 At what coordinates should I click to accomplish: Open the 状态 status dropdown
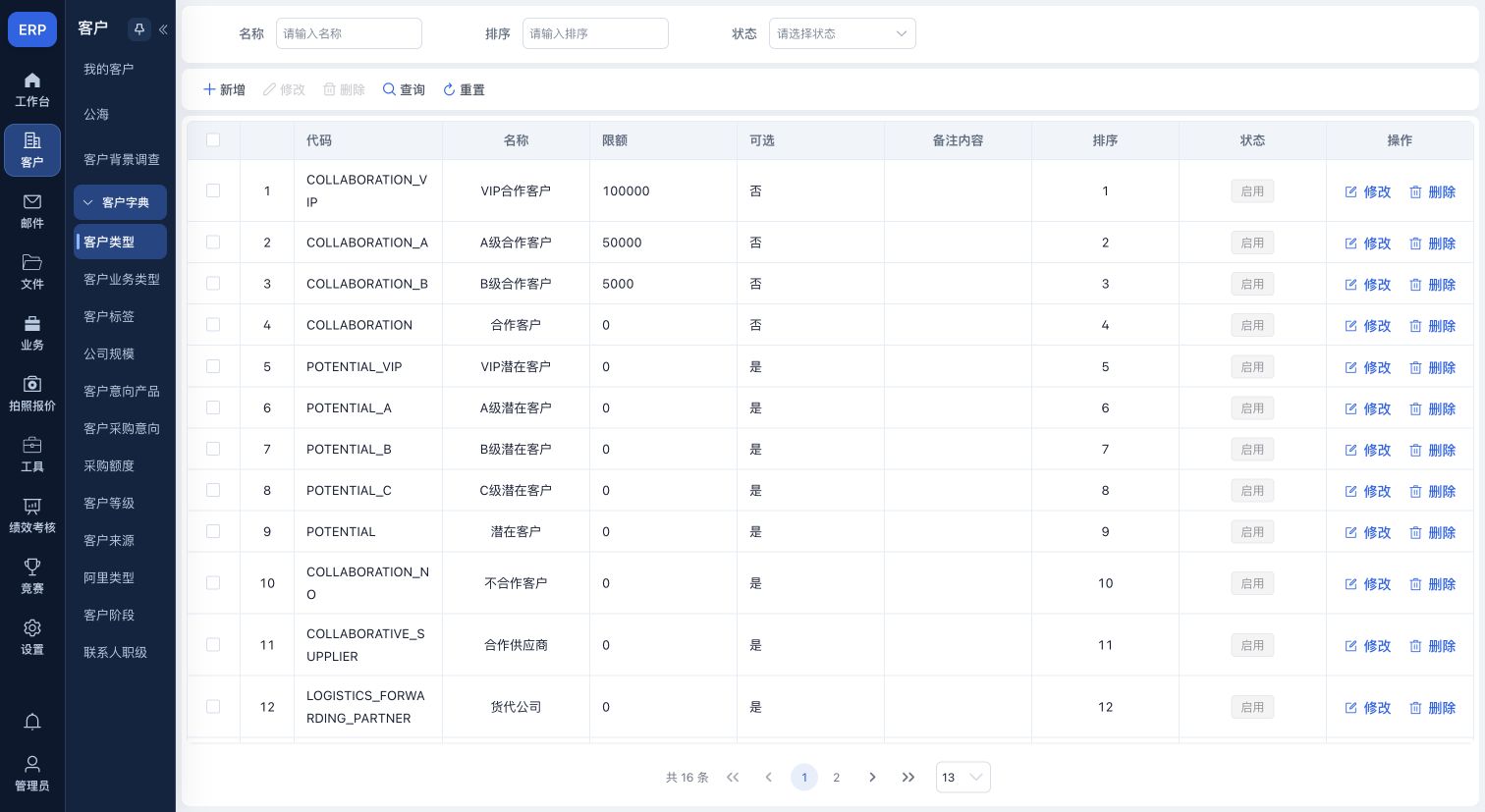coord(843,33)
